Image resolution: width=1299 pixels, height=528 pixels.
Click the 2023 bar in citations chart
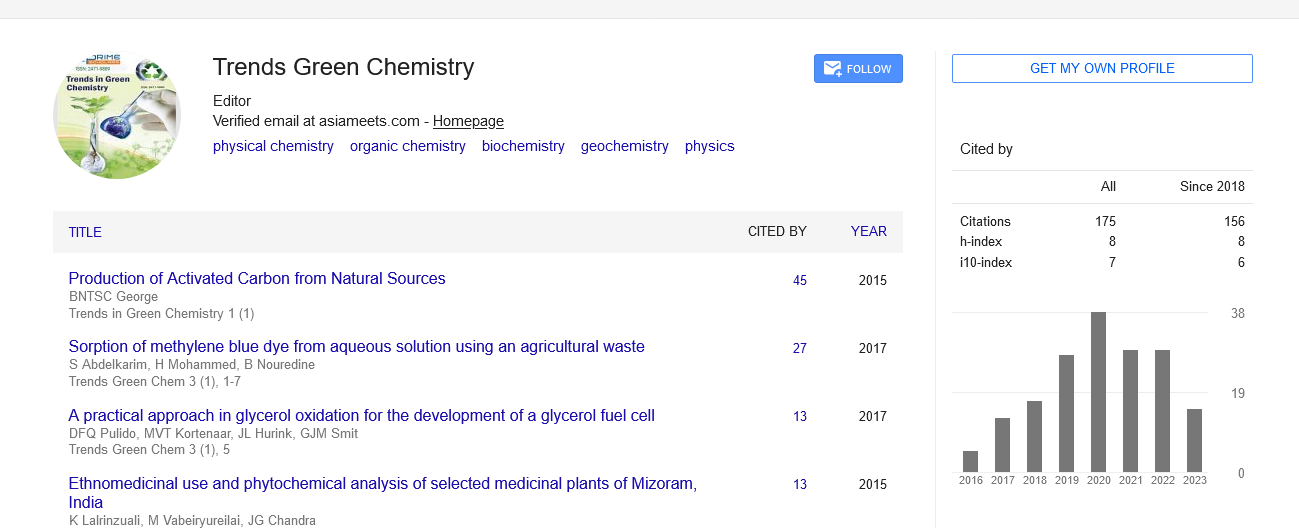1194,440
